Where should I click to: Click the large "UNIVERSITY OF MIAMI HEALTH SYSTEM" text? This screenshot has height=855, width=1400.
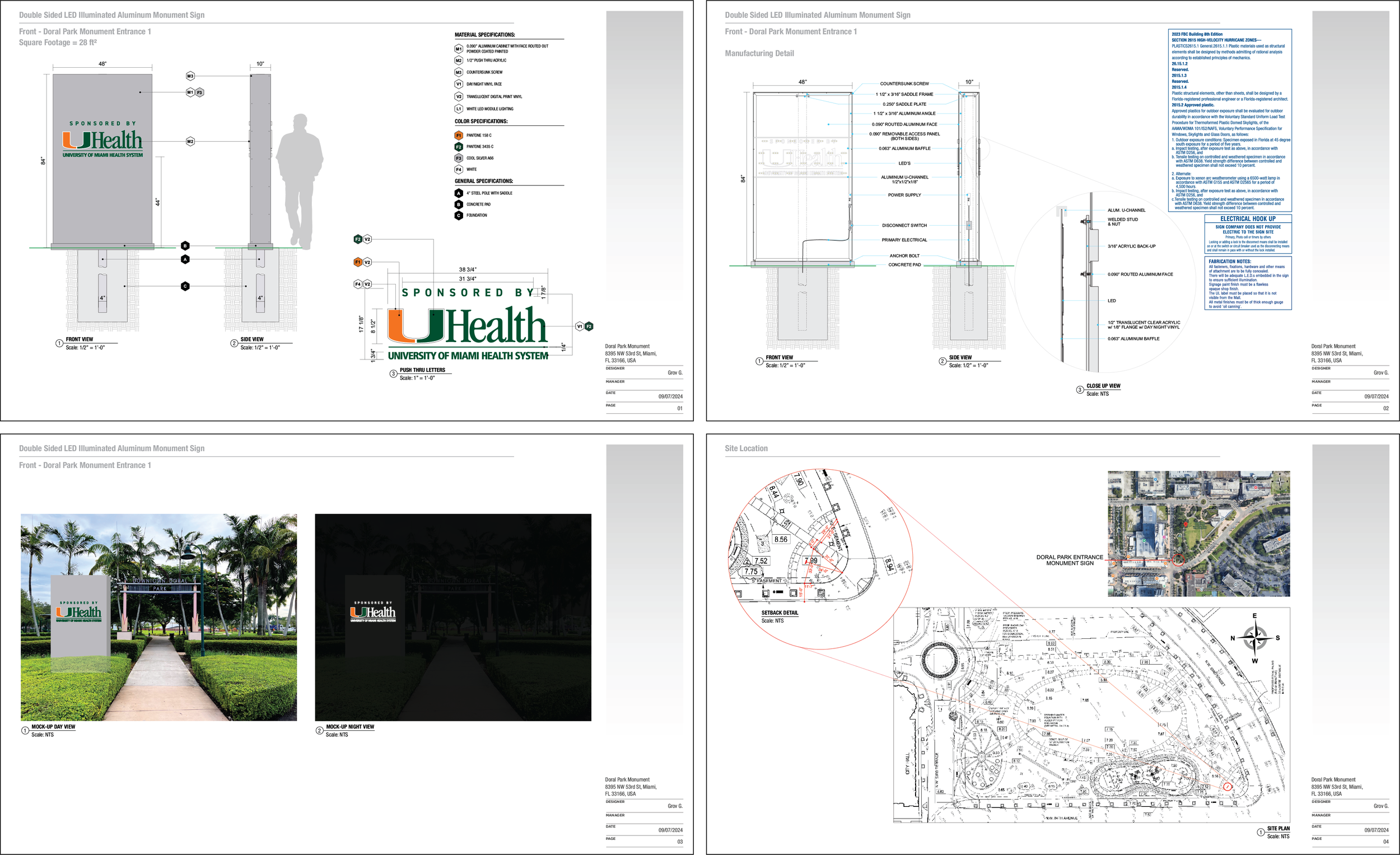468,356
